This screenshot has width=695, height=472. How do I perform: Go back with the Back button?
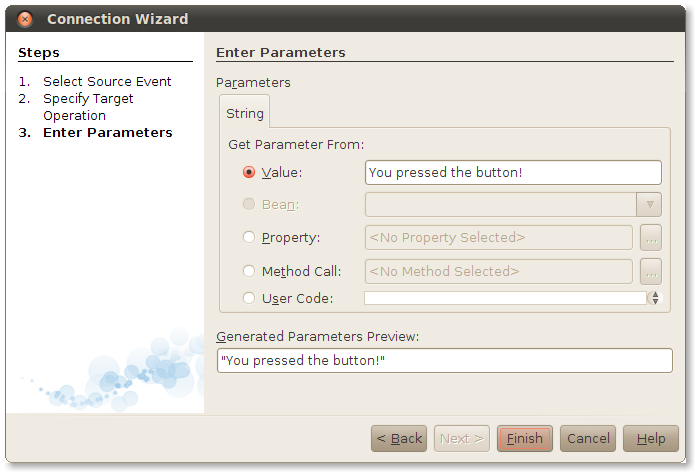pos(399,438)
